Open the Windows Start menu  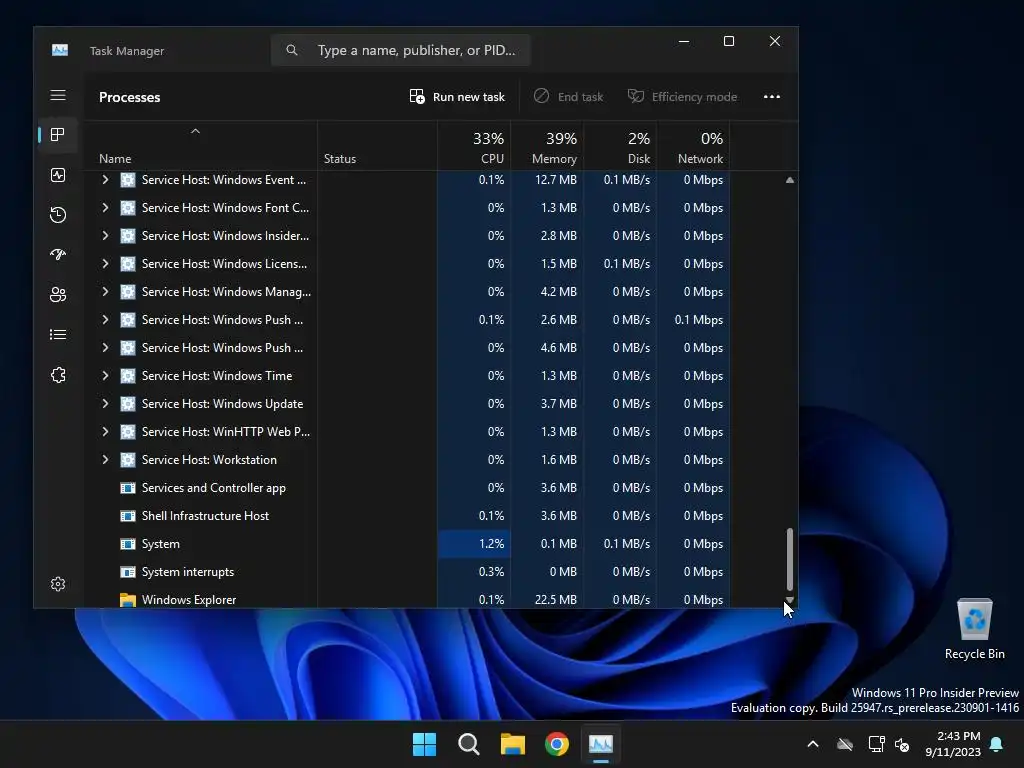424,744
